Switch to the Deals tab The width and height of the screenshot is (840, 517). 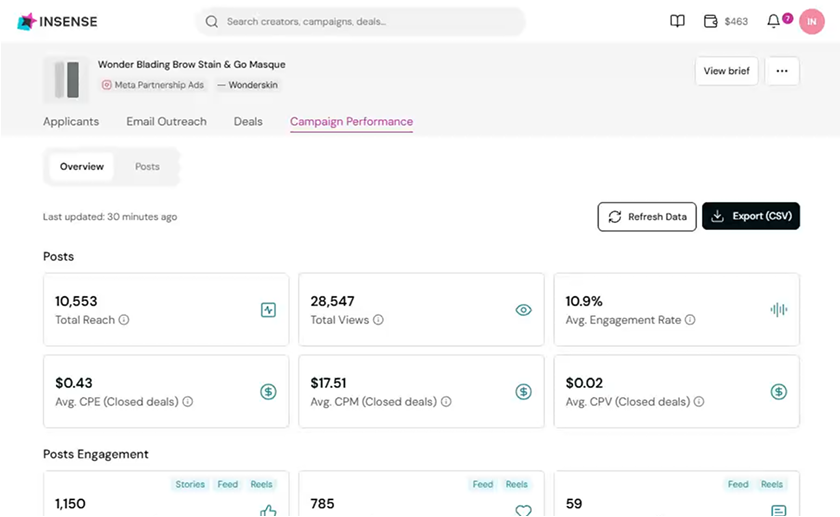[248, 122]
